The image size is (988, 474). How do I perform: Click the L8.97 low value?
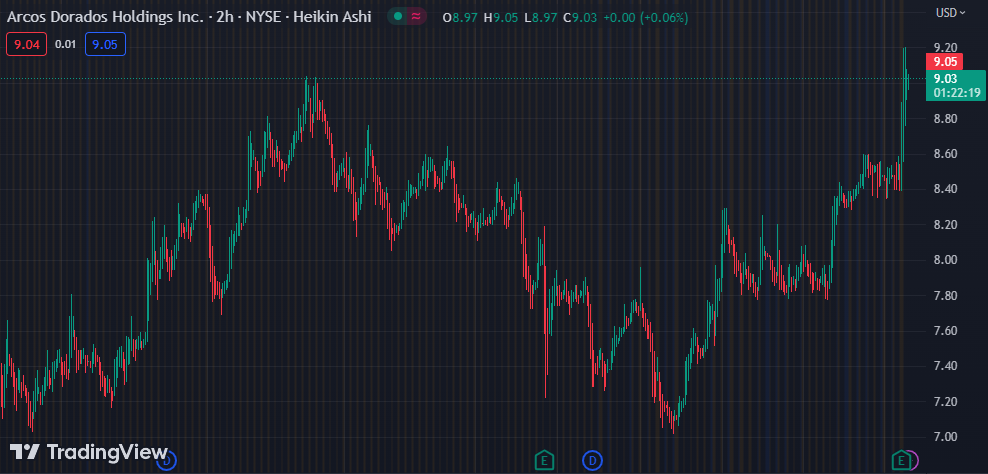tap(541, 18)
